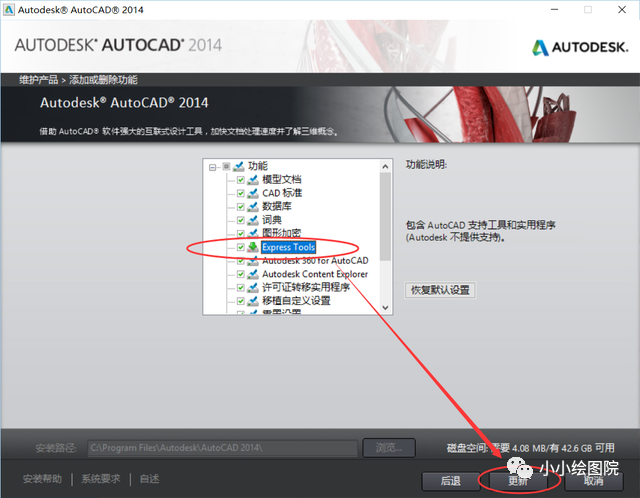
Task: Check the Express Tools checkbox
Action: tap(241, 247)
